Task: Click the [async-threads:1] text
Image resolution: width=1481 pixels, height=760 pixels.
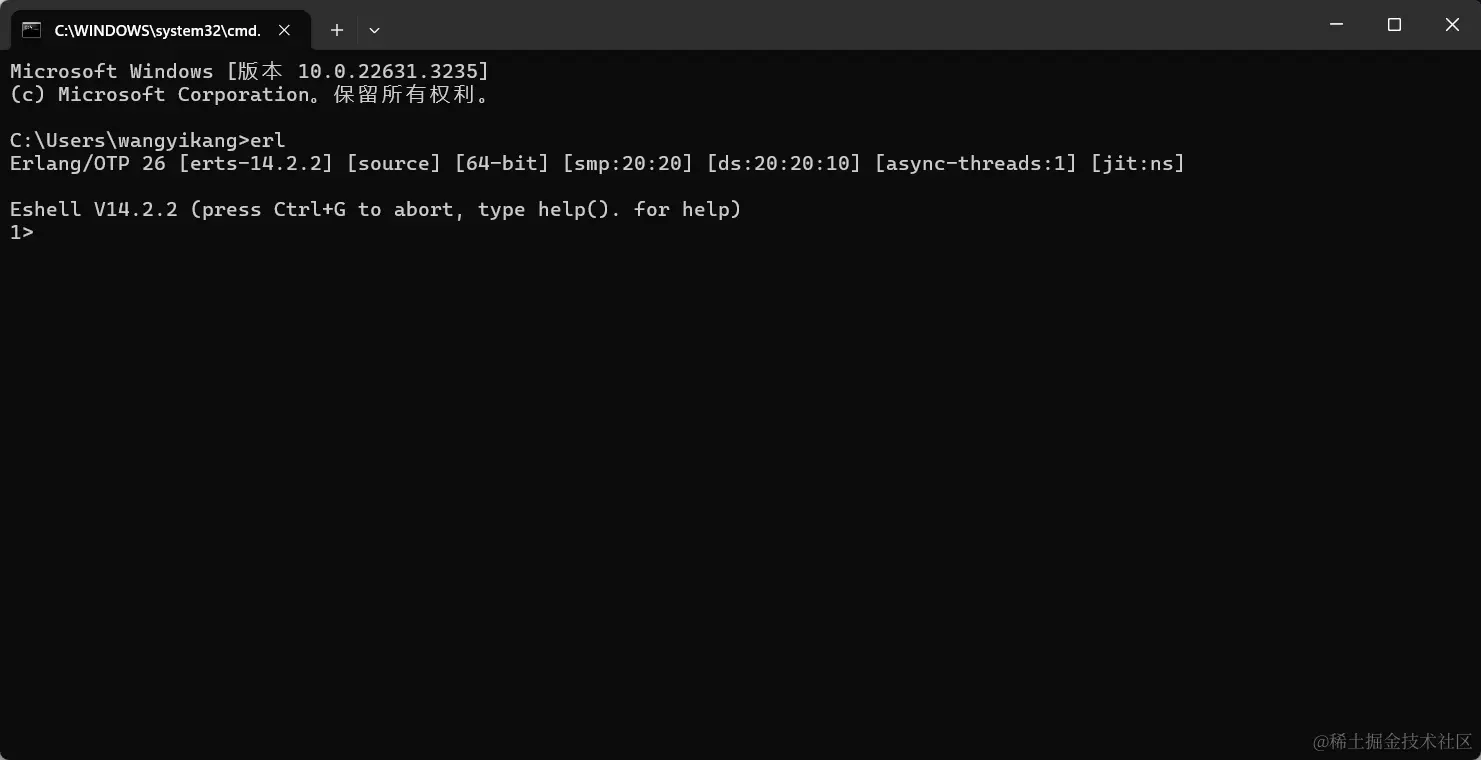Action: point(975,163)
